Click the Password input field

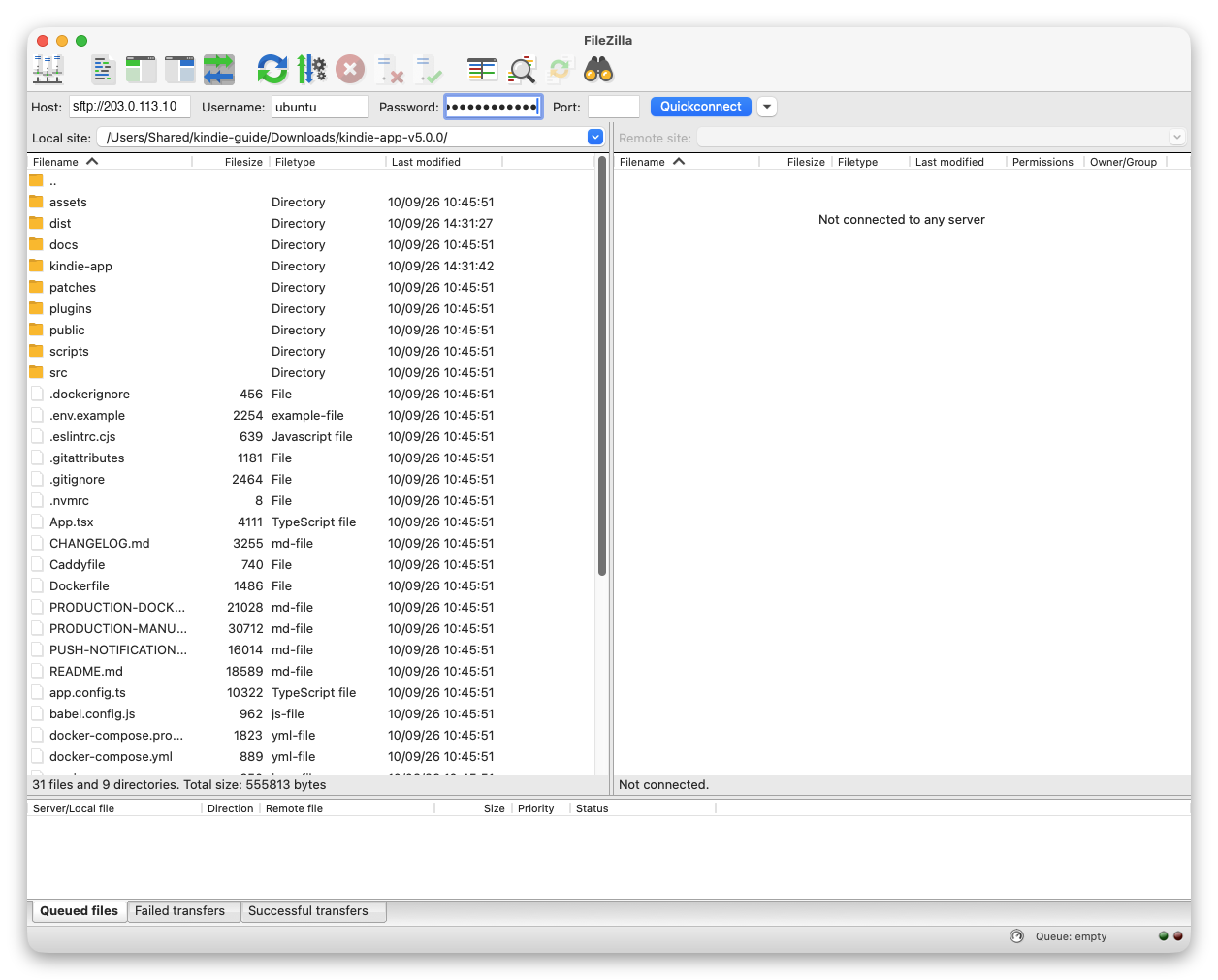click(x=493, y=107)
